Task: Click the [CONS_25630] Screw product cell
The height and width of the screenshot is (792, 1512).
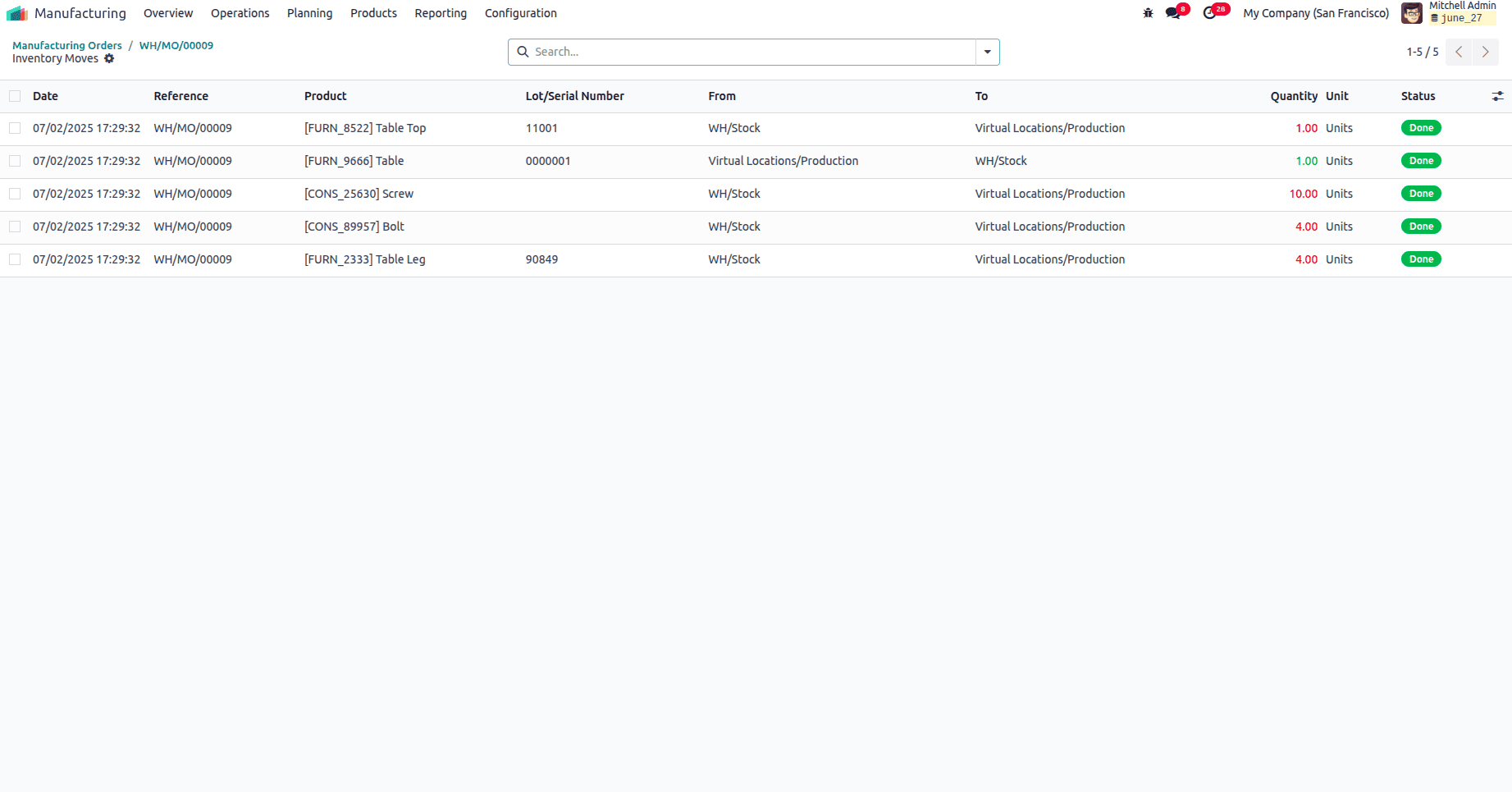Action: point(359,194)
